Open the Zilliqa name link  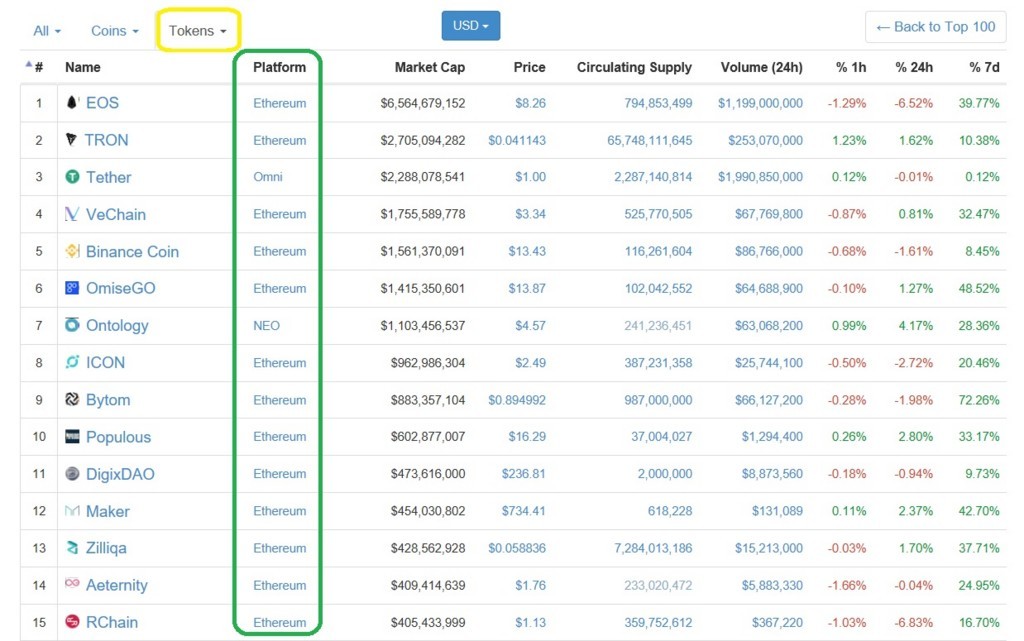(x=106, y=548)
